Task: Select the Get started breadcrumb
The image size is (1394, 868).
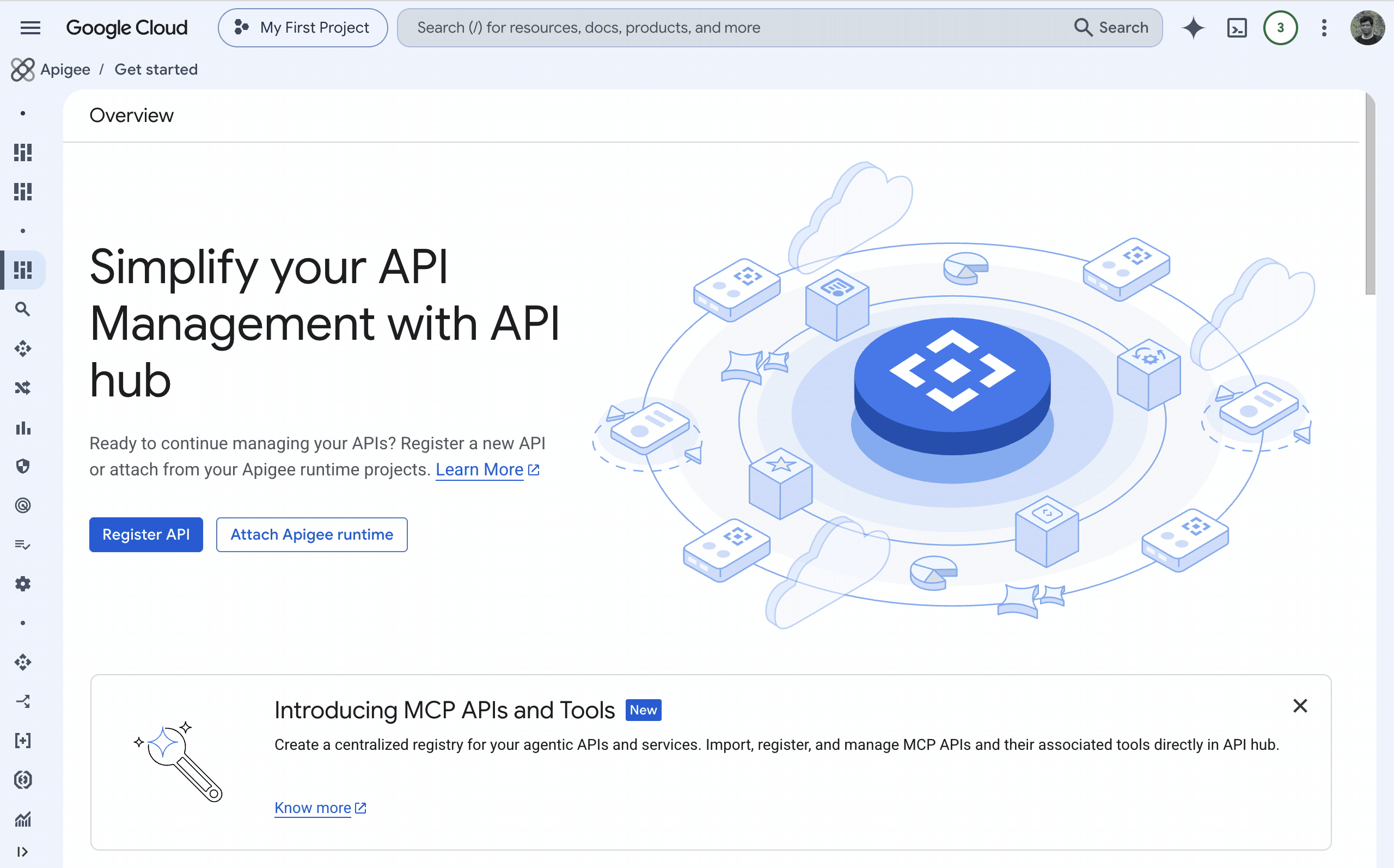Action: [156, 70]
